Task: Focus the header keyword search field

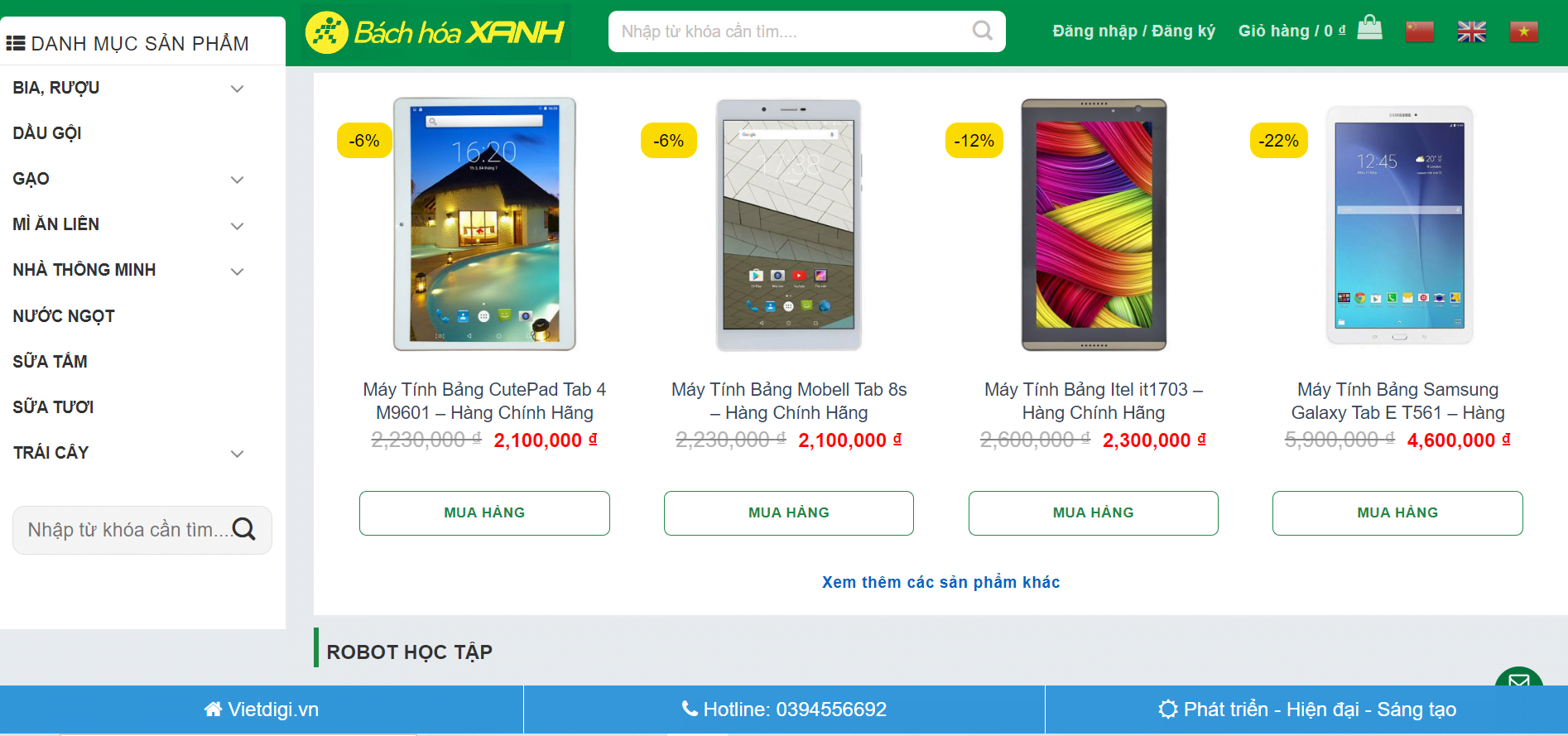Action: point(791,31)
